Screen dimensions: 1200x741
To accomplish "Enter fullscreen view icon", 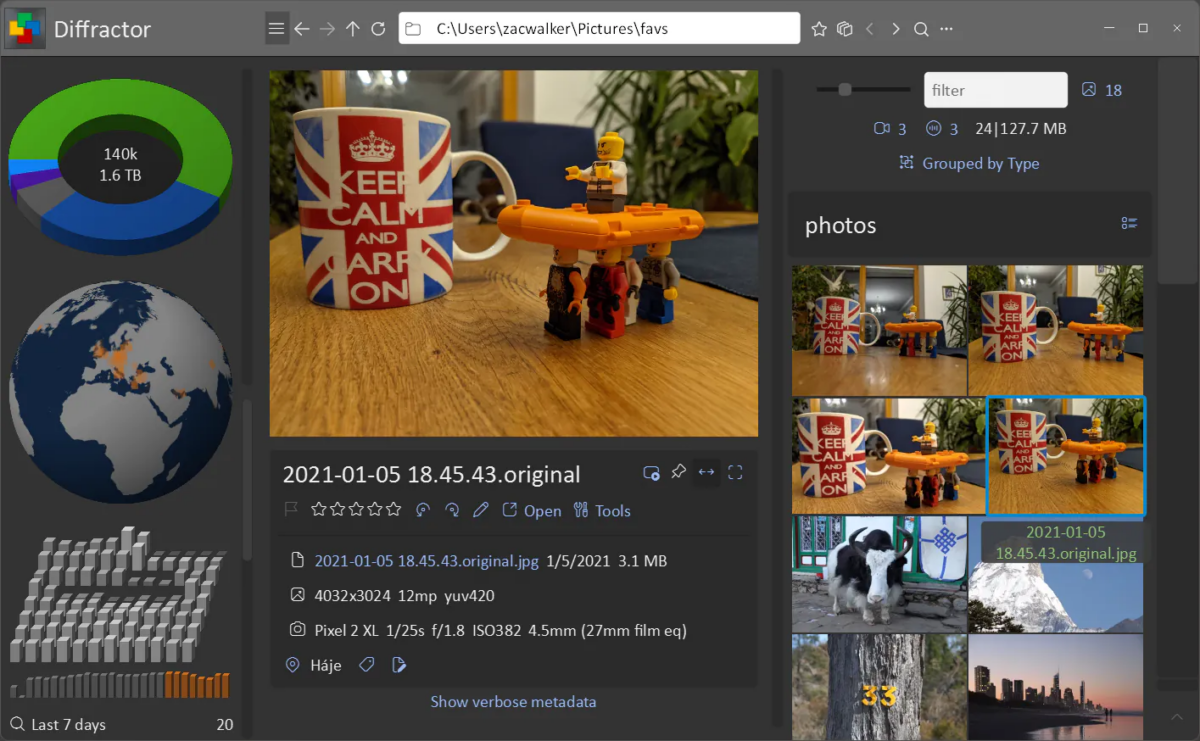I will coord(735,472).
